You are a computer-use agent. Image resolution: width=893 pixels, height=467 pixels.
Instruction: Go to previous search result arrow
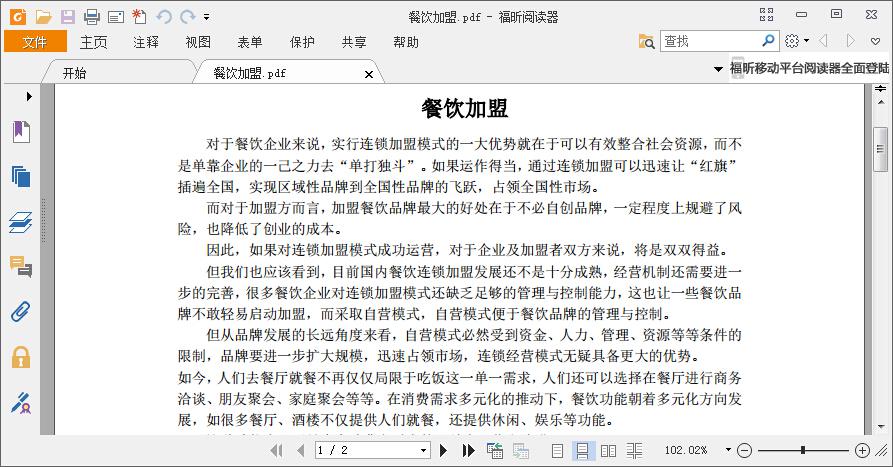pyautogui.click(x=823, y=40)
